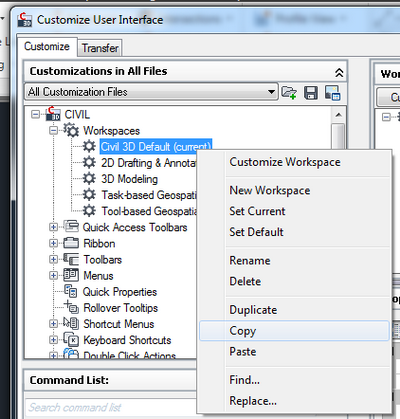The width and height of the screenshot is (400, 419).
Task: Click the Search command list field
Action: 111,407
